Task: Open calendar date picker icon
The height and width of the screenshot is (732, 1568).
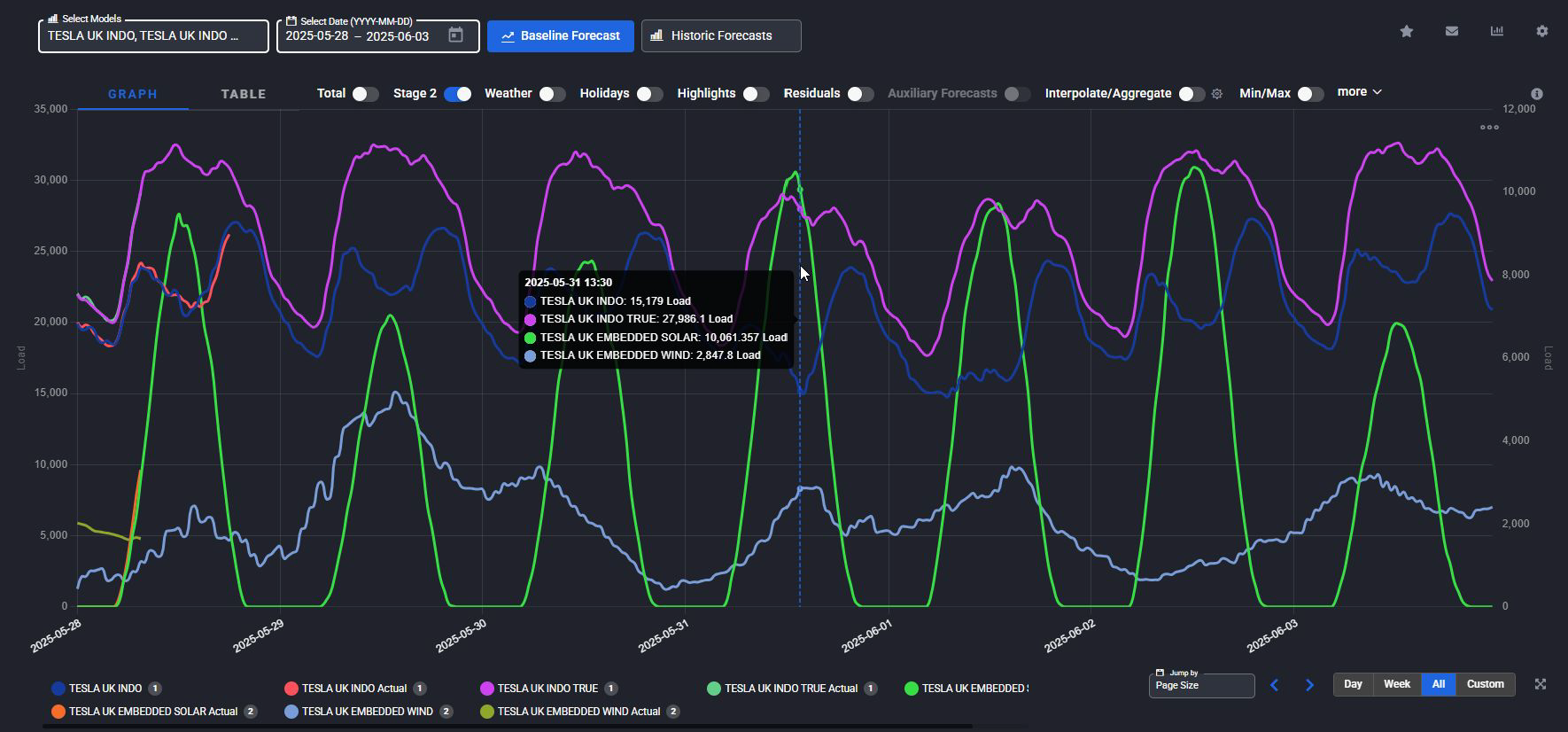Action: click(x=455, y=35)
